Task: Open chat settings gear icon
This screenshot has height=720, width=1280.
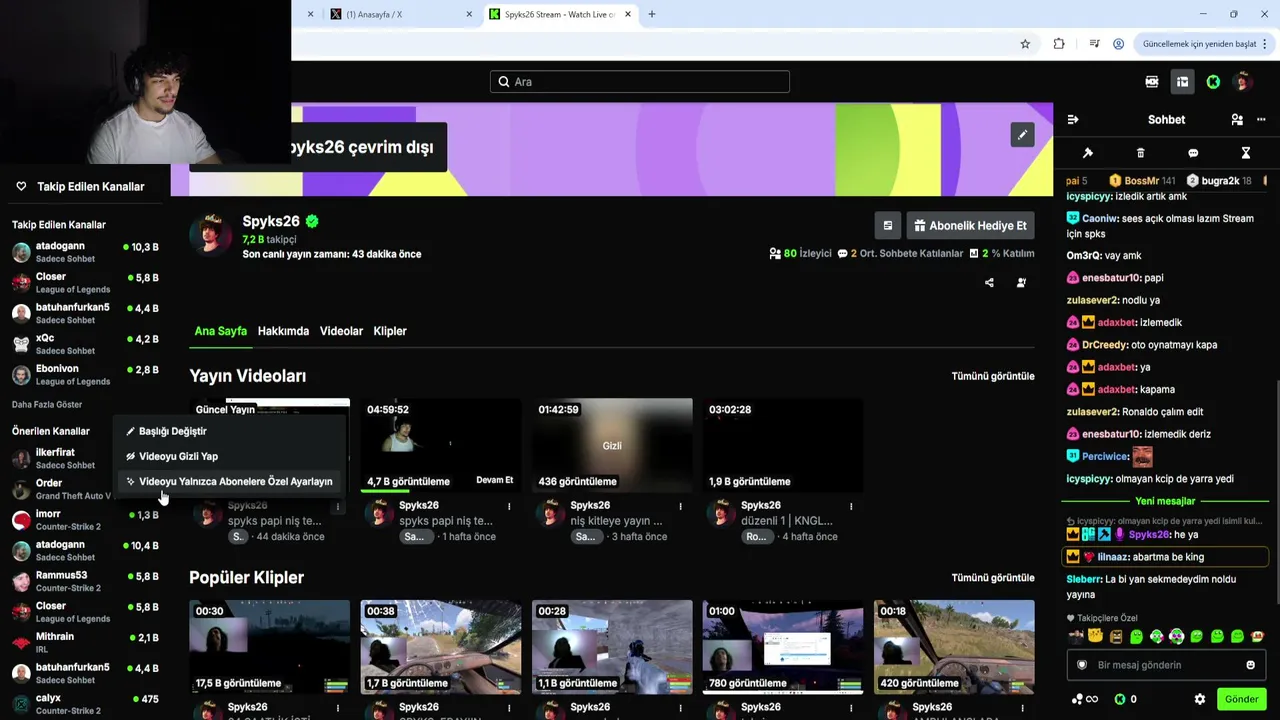Action: point(1200,699)
